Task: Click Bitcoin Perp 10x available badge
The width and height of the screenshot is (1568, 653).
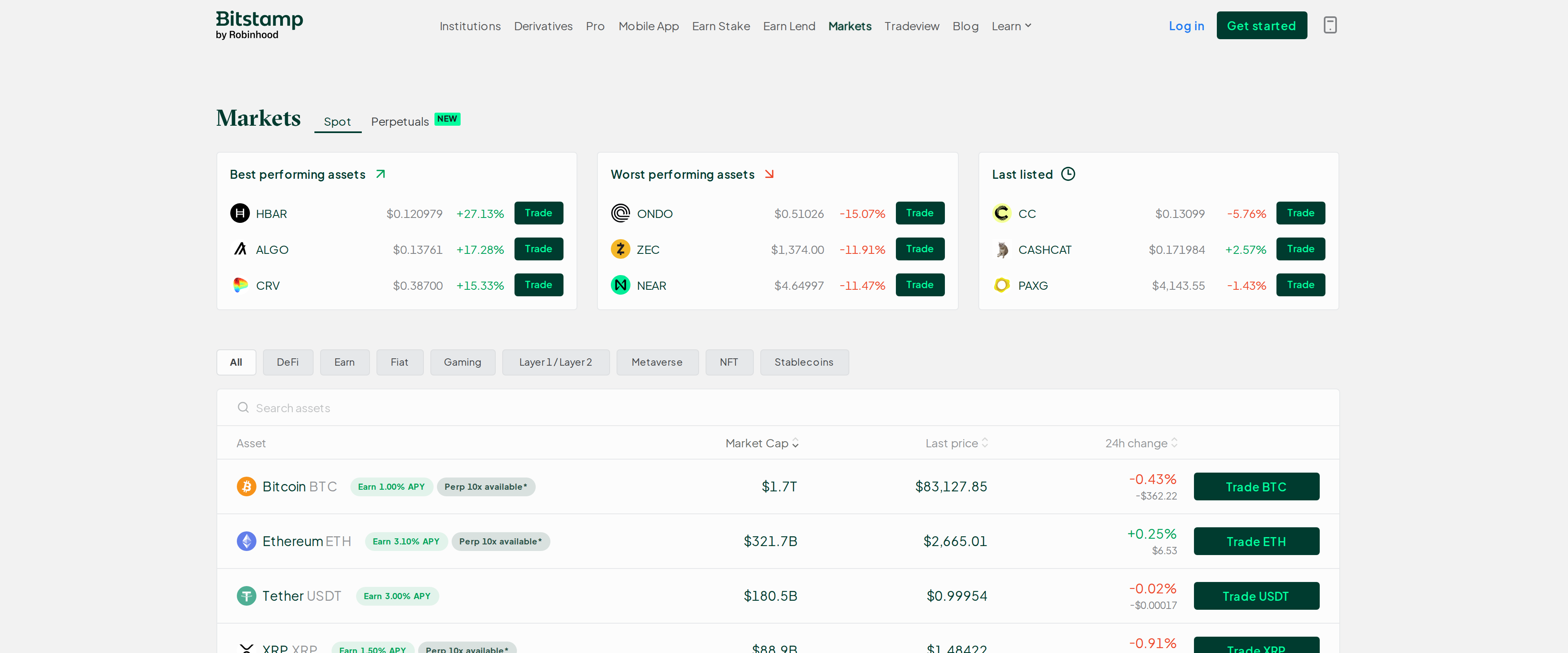Action: pos(486,486)
